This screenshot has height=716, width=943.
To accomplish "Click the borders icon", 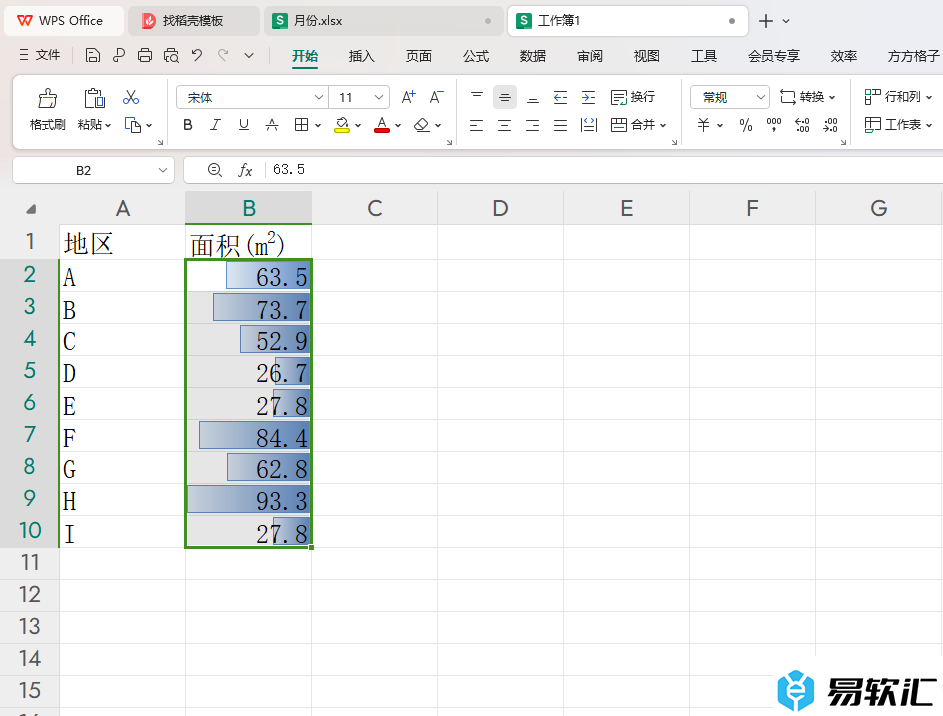I will pos(301,125).
